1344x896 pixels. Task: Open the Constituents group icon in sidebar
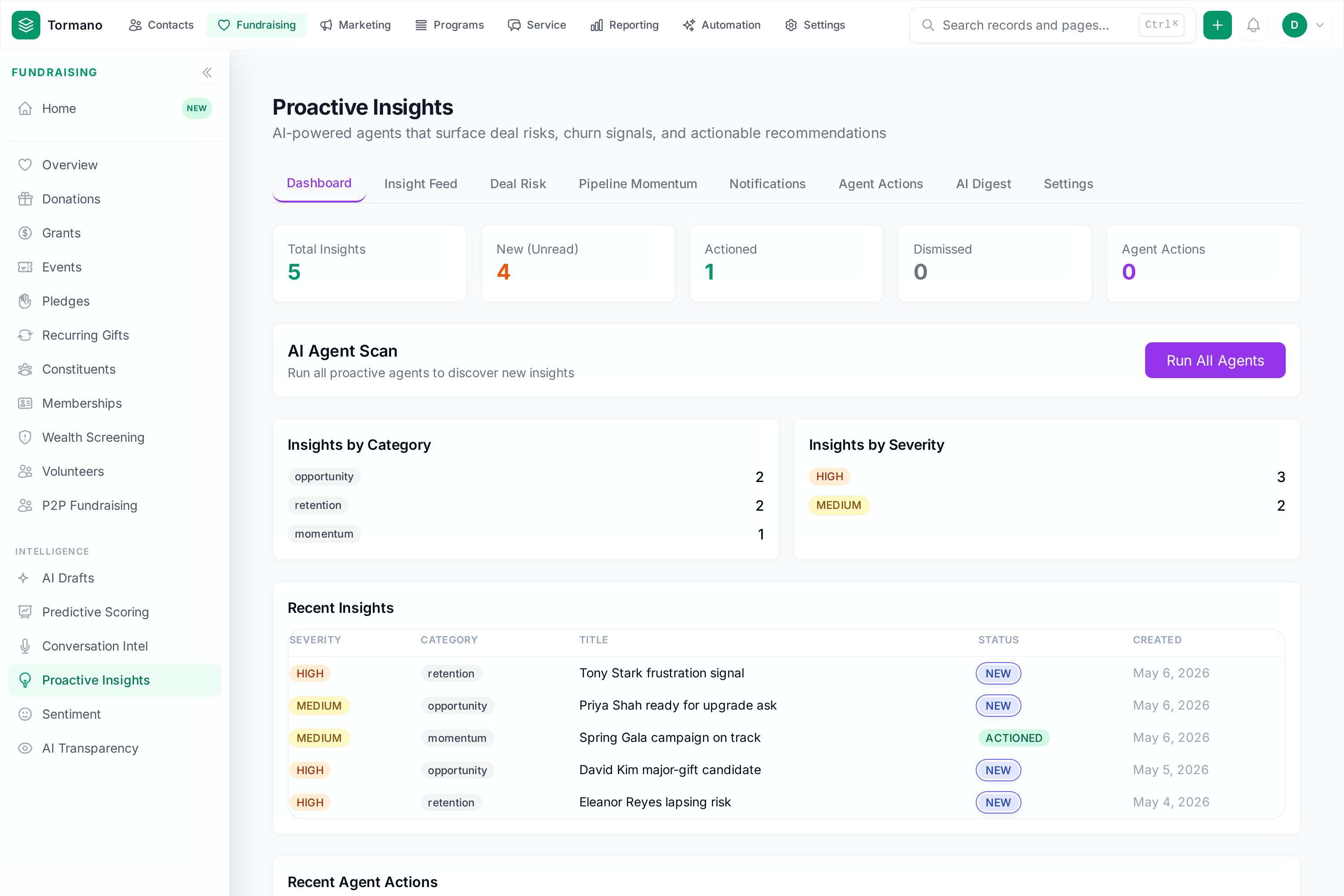click(25, 369)
